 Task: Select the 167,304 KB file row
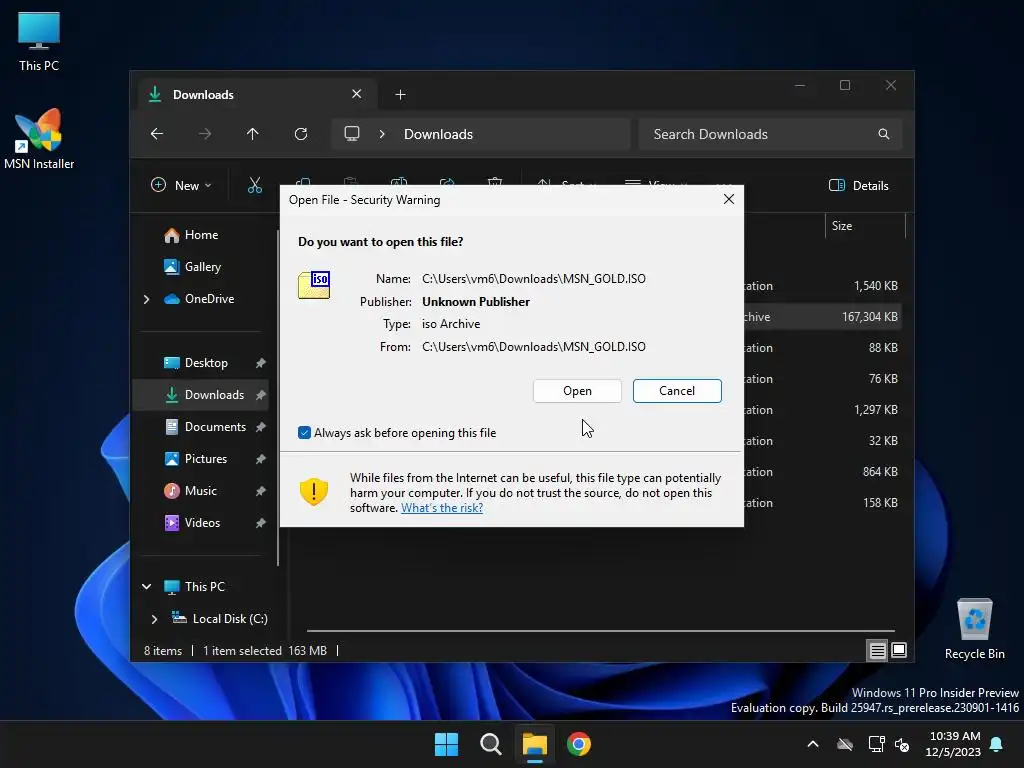[823, 317]
